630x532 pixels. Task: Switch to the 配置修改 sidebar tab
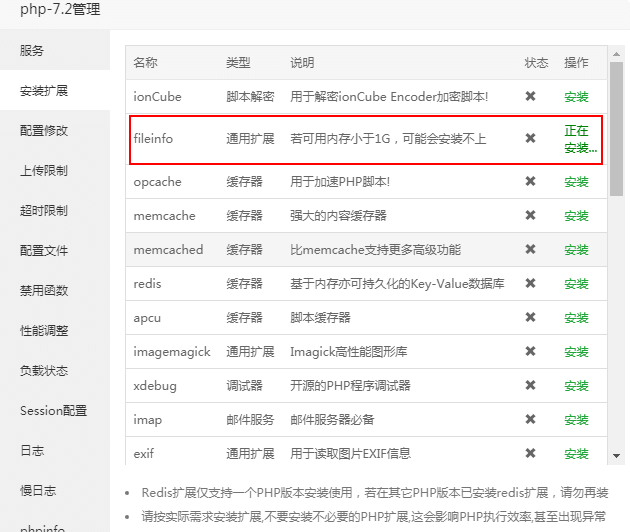tap(44, 130)
